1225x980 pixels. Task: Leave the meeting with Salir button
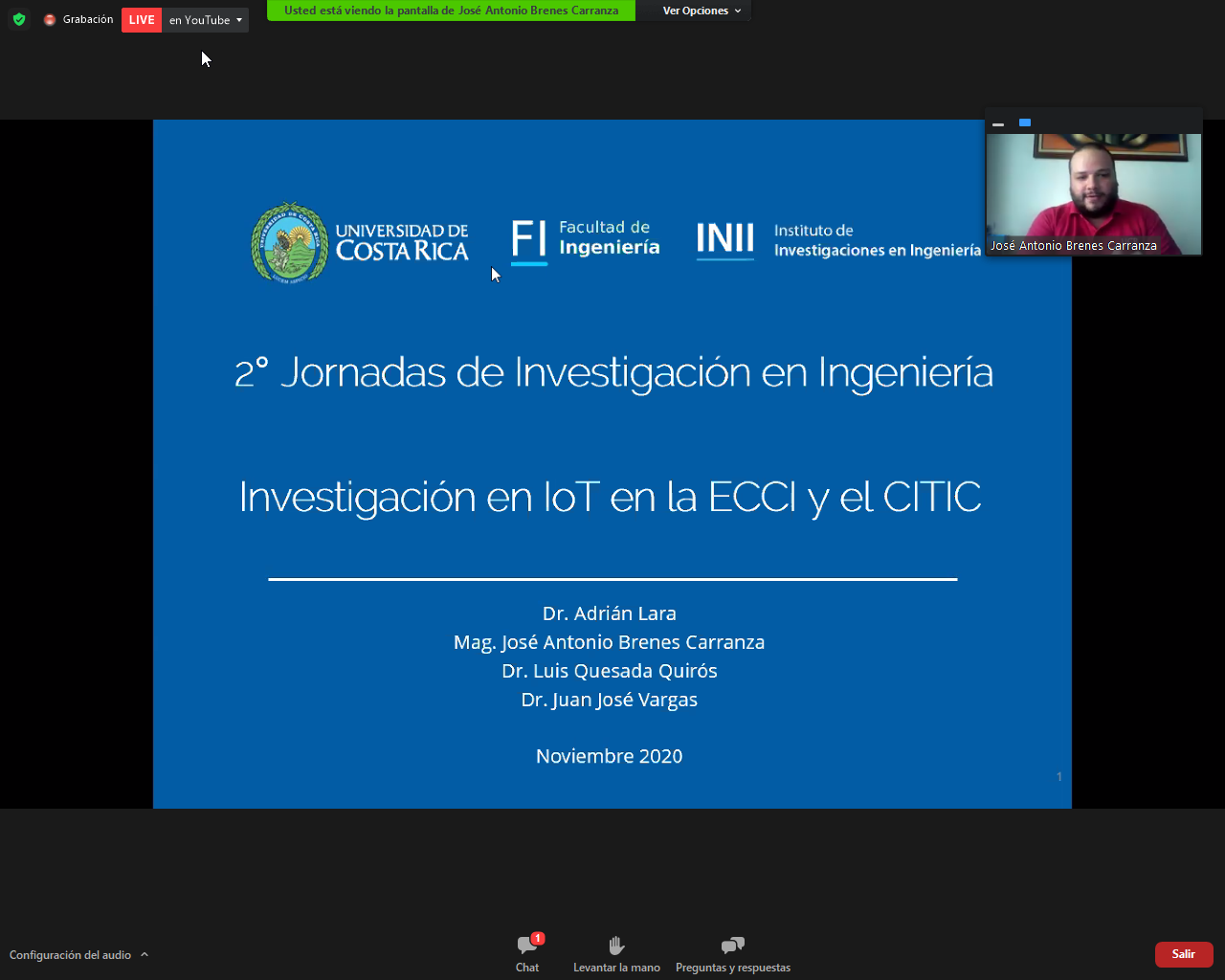tap(1184, 954)
